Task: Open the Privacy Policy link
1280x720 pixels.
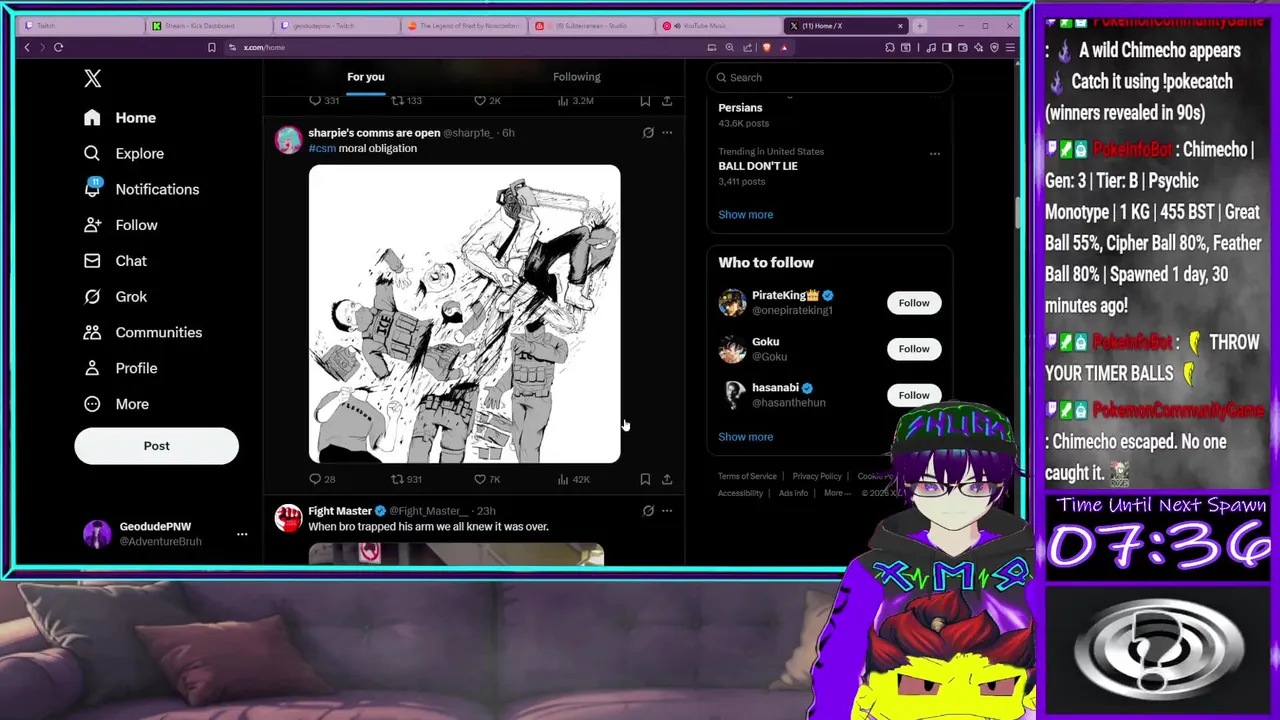Action: click(x=817, y=476)
